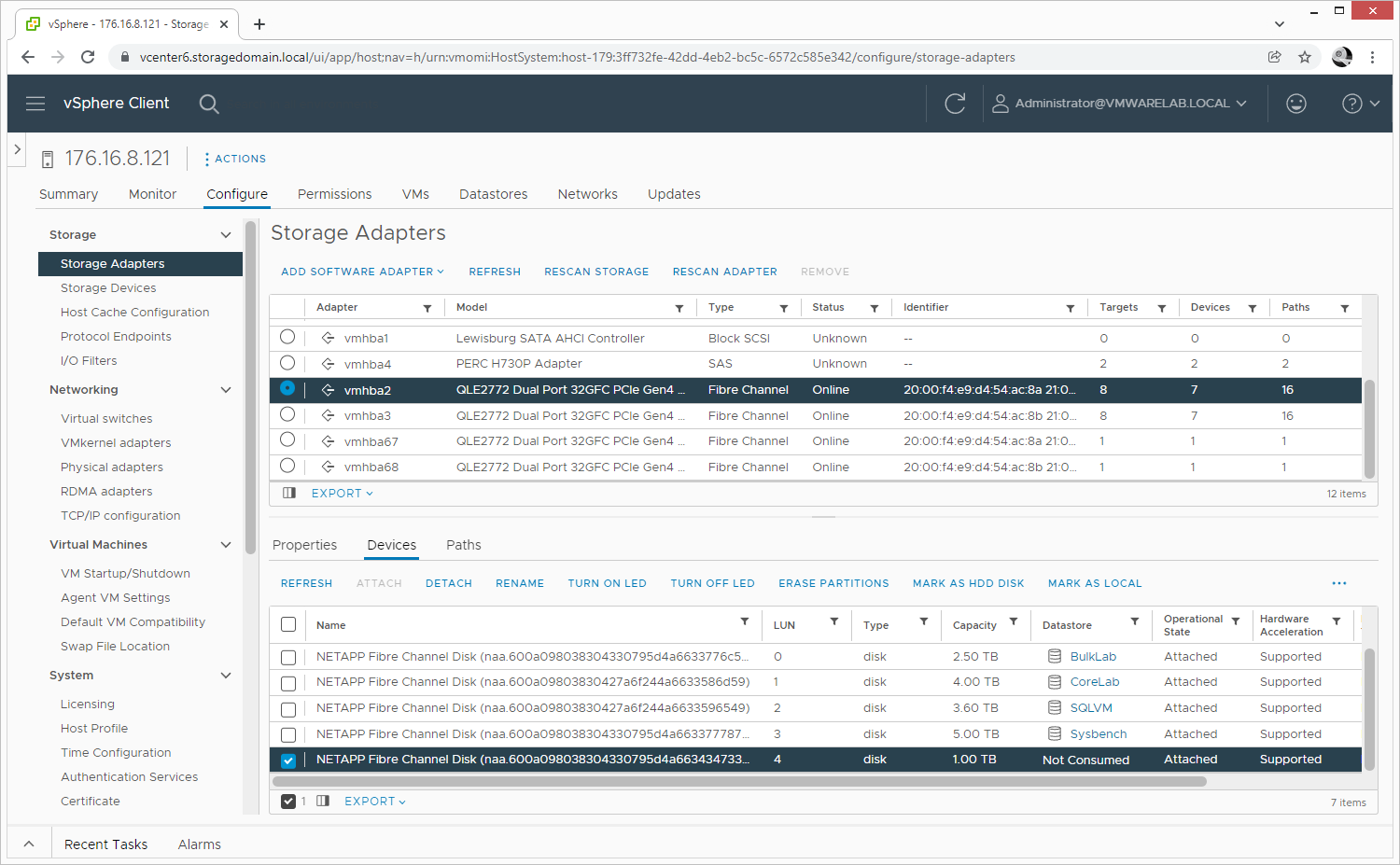The height and width of the screenshot is (865, 1400).
Task: Check the LUN 3 Sysbench disk checkbox
Action: pos(288,735)
